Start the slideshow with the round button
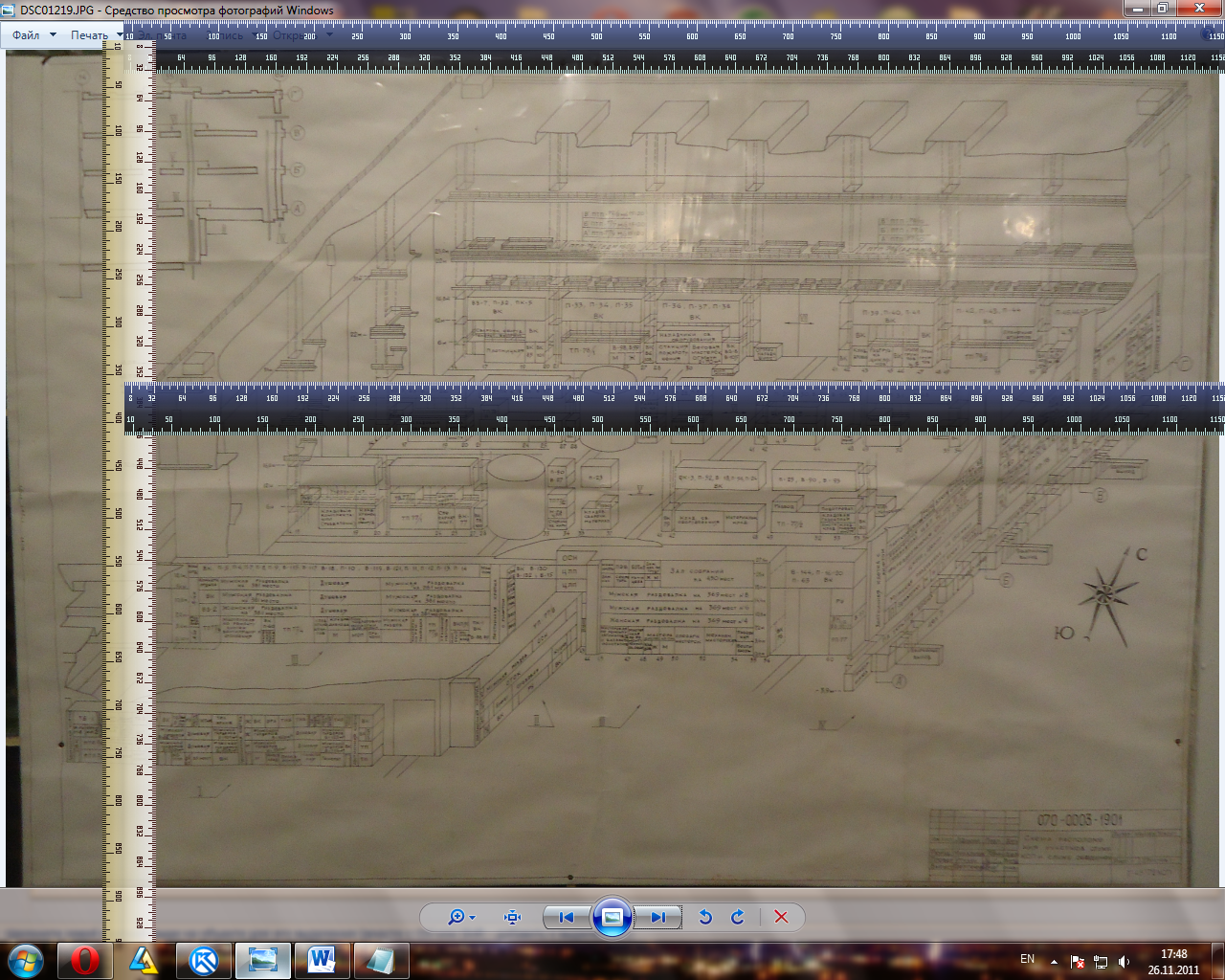 tap(612, 917)
